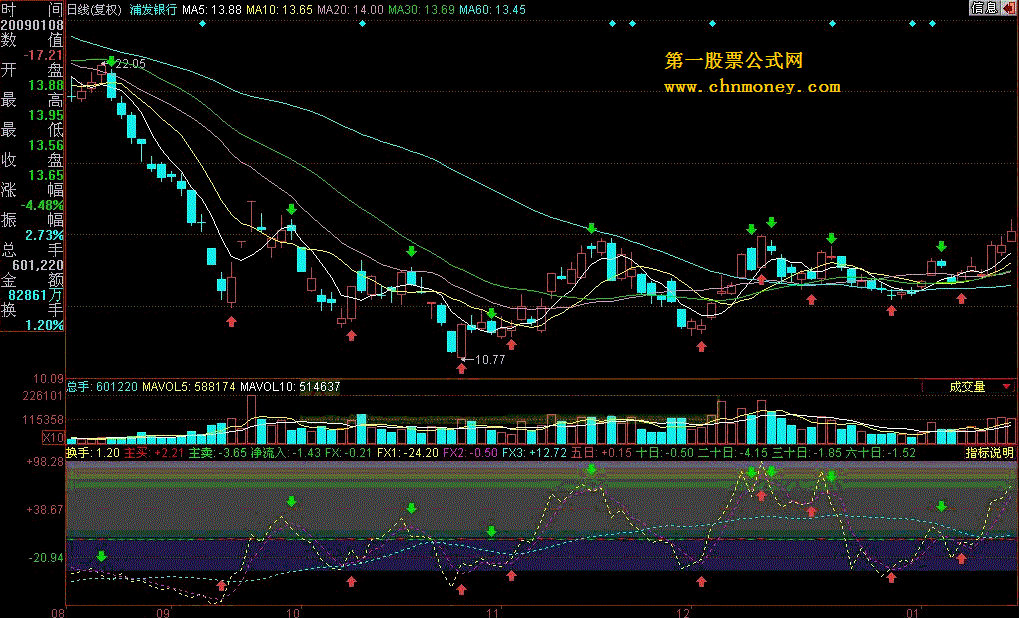
Task: Expand the red triangle beside 成交量
Action: [x=1006, y=387]
